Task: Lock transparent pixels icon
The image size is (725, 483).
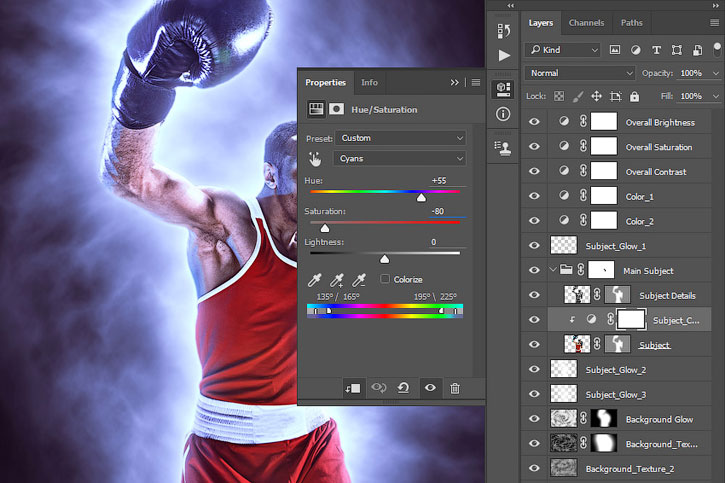Action: coord(559,96)
